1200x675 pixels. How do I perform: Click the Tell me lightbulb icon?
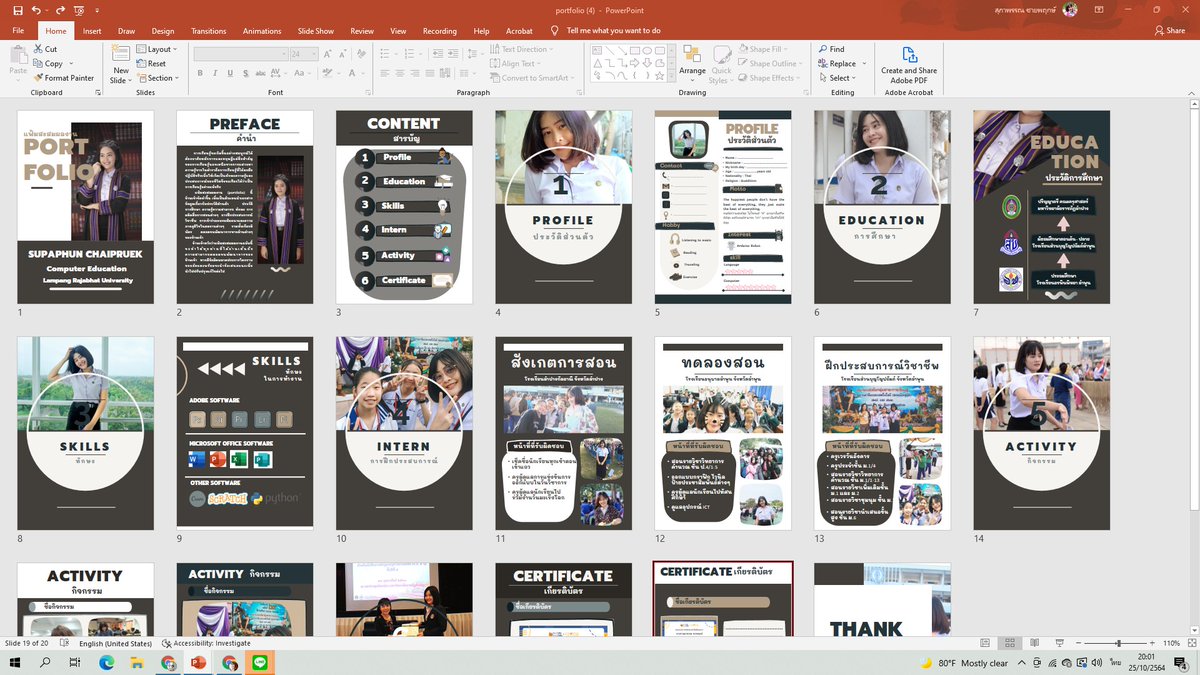[x=556, y=31]
